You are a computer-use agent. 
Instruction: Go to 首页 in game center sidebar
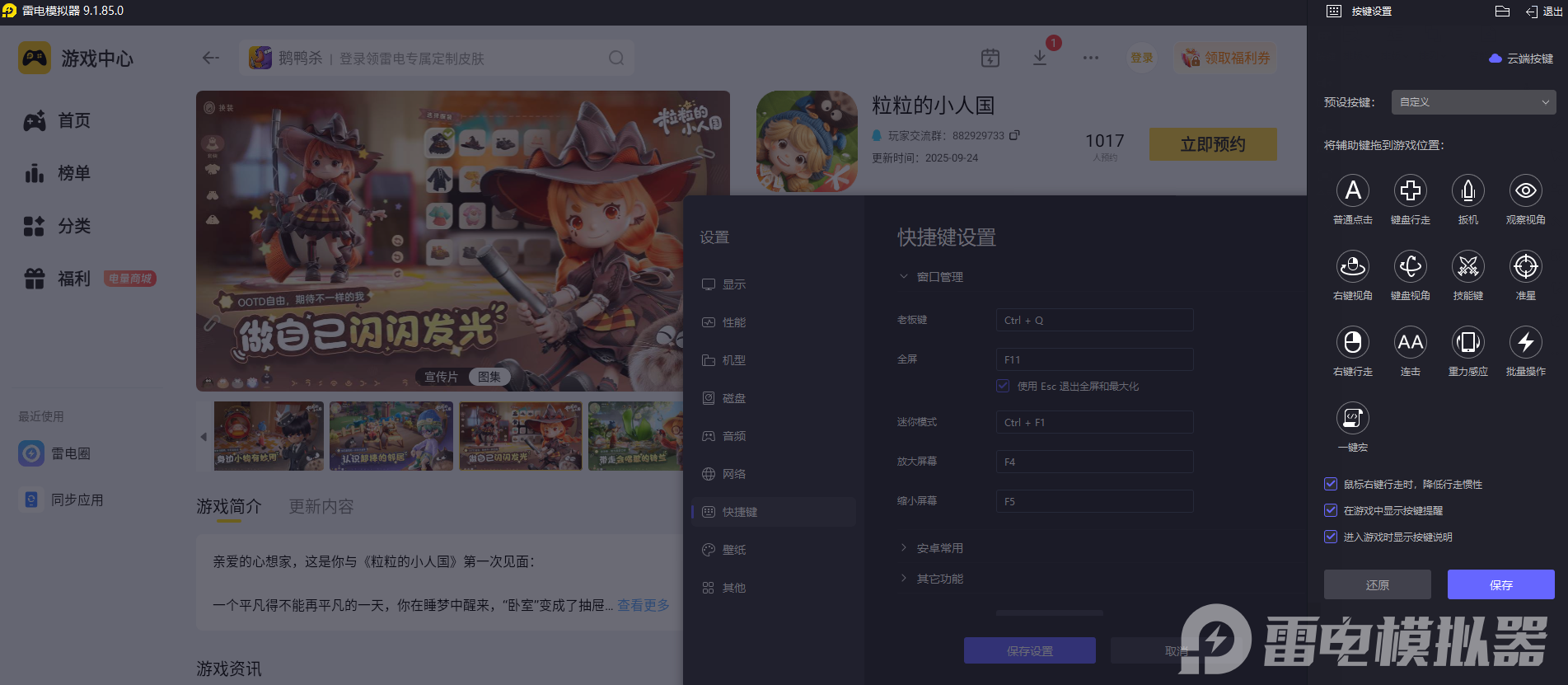tap(57, 120)
